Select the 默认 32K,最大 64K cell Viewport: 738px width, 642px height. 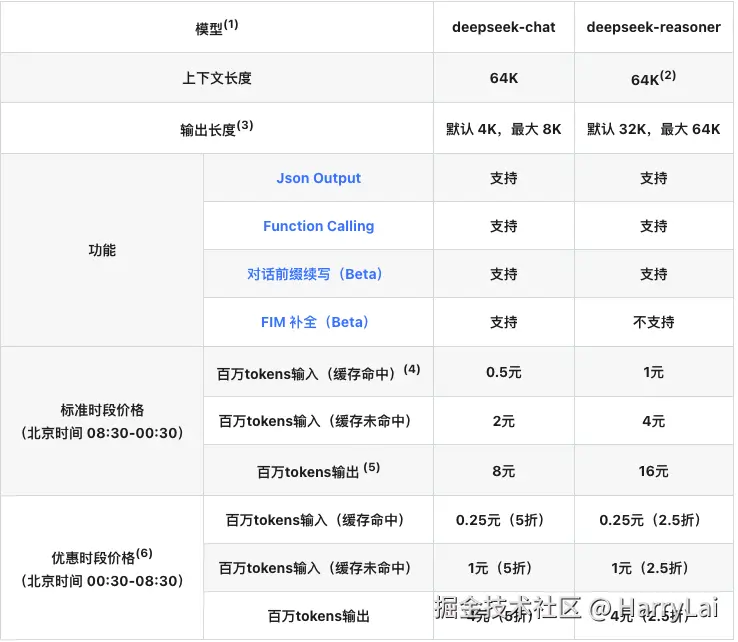(x=653, y=129)
